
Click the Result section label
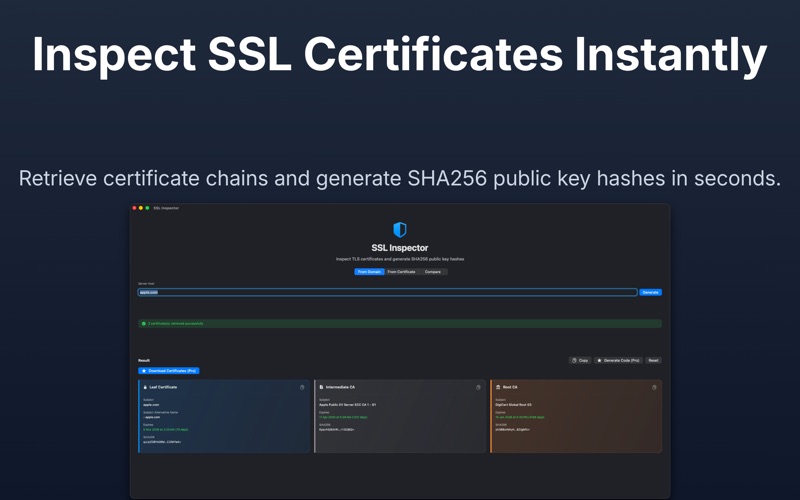[x=144, y=360]
